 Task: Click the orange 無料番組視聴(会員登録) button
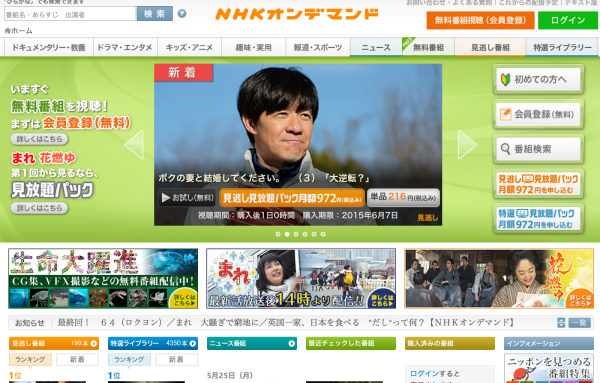(x=480, y=20)
